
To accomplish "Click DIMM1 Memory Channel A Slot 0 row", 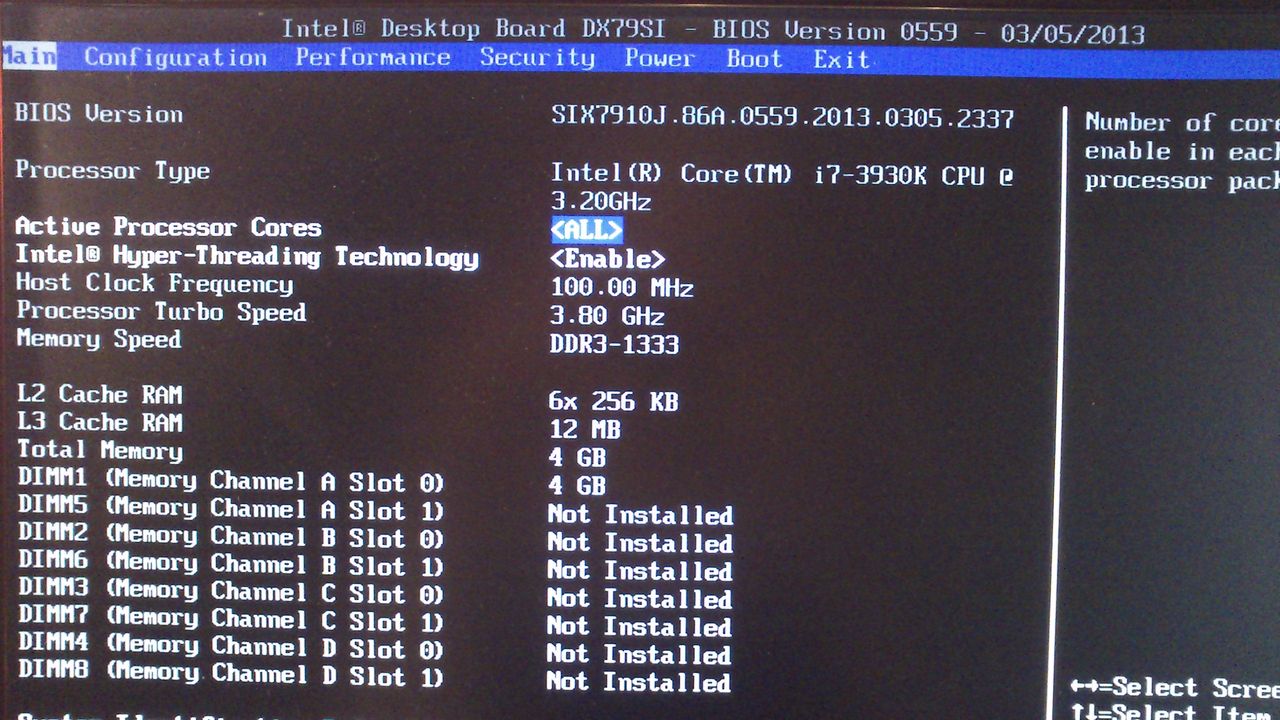I will [231, 481].
